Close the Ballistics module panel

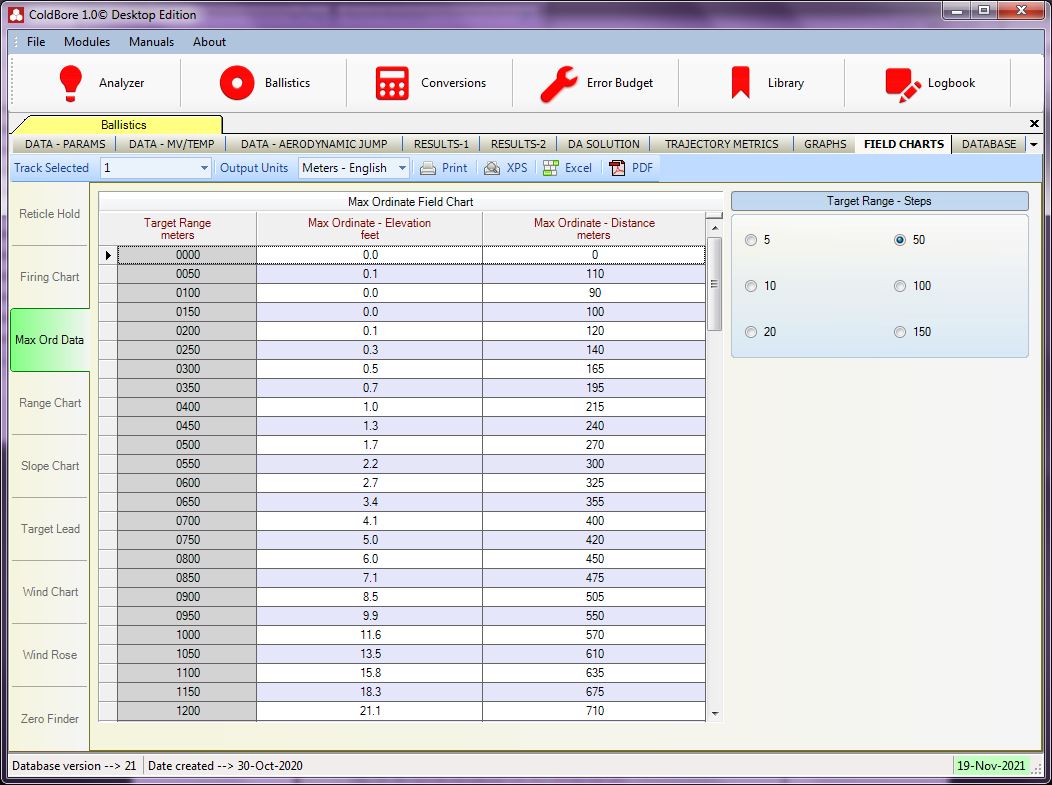click(1034, 123)
